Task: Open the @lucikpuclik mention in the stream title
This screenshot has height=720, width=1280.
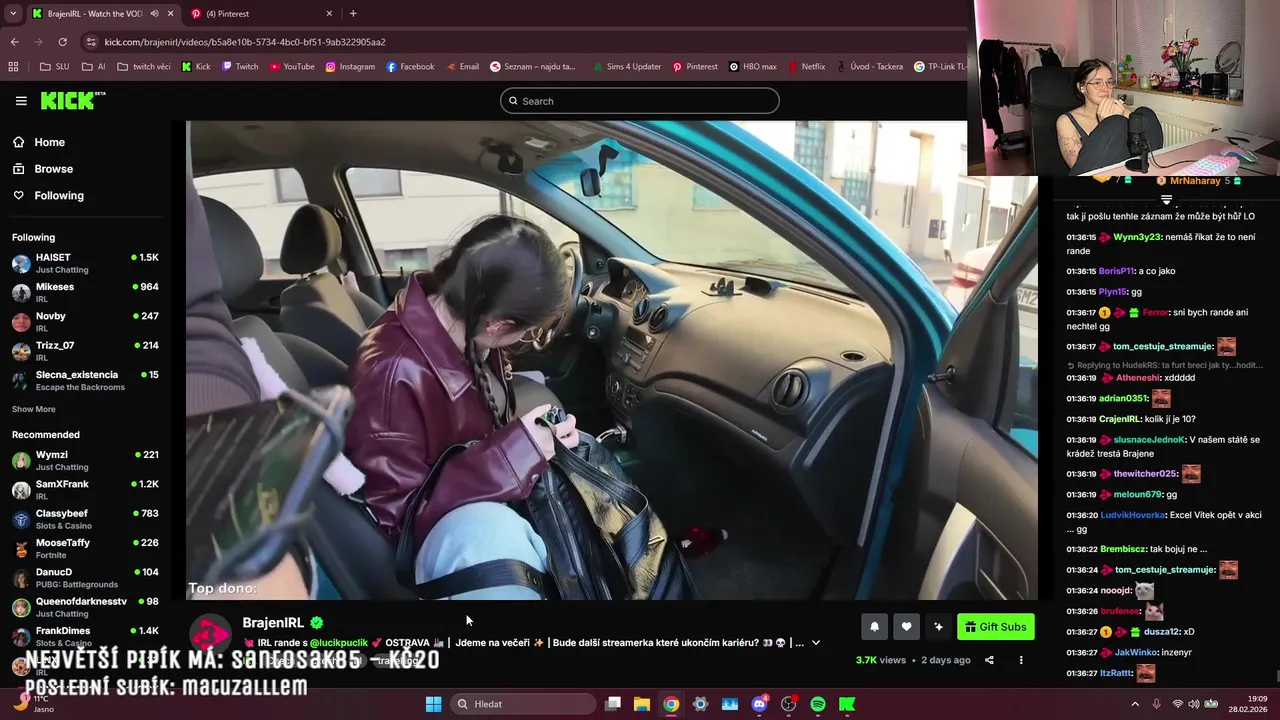Action: click(339, 643)
